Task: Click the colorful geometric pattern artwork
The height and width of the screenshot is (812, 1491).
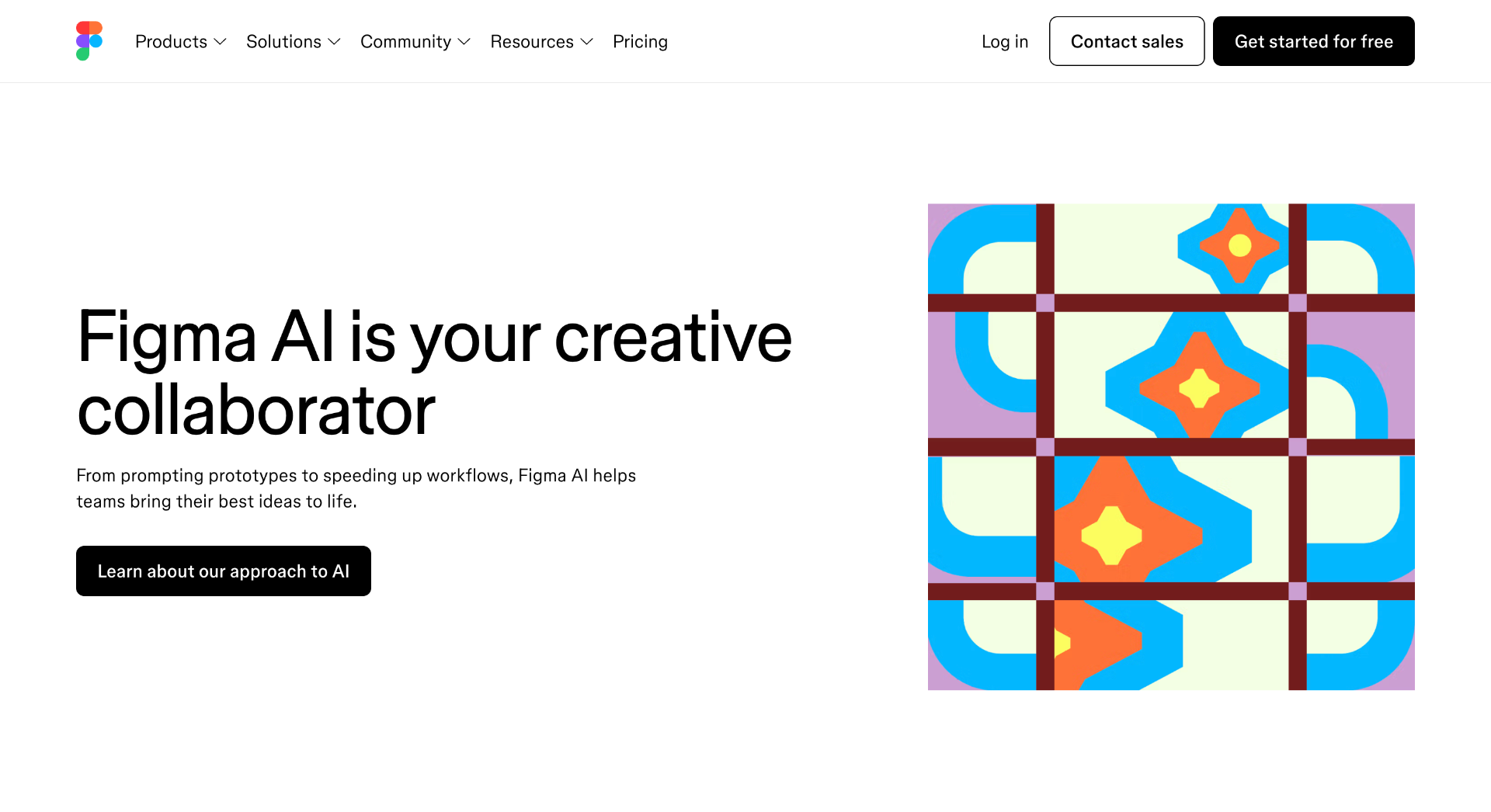Action: pyautogui.click(x=1171, y=446)
